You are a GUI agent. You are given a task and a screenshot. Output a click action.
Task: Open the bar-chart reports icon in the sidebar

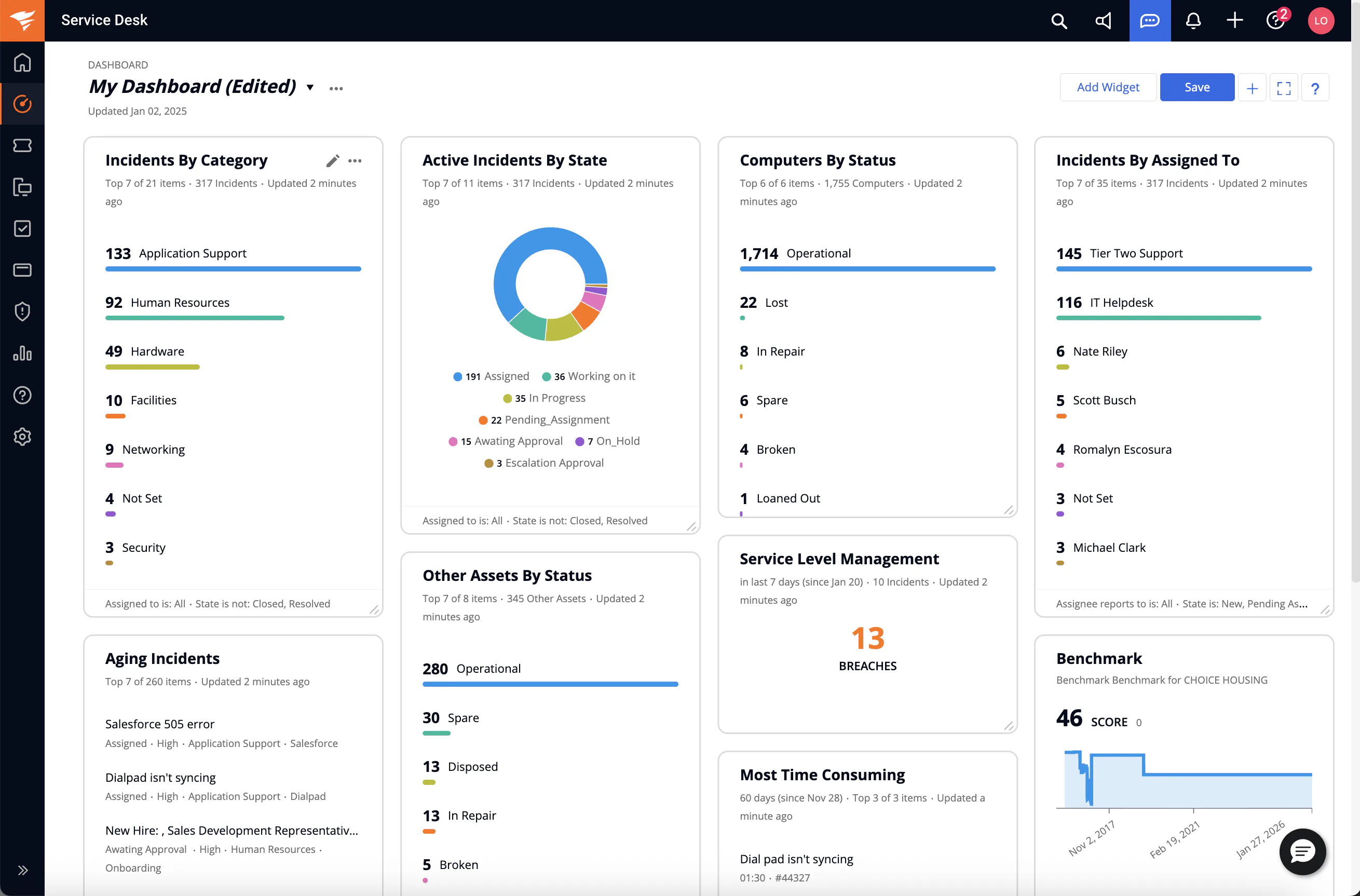tap(22, 353)
